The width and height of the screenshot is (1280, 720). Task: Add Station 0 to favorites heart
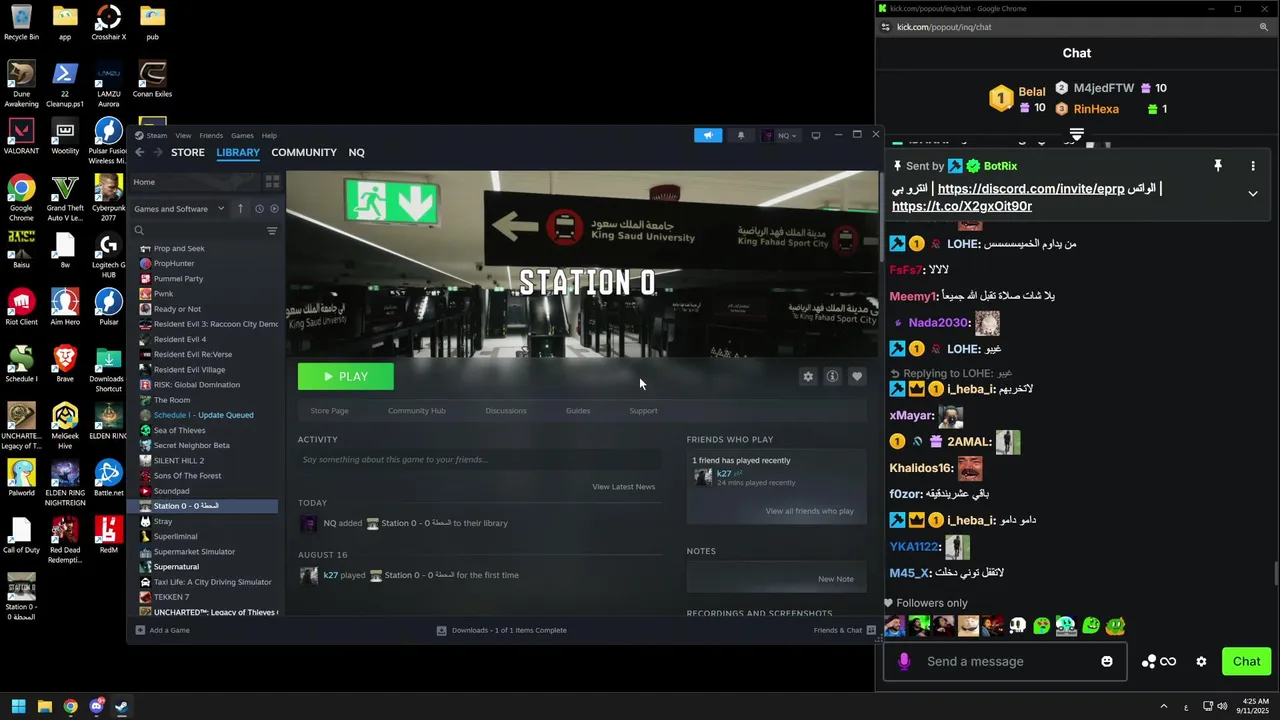tap(857, 376)
